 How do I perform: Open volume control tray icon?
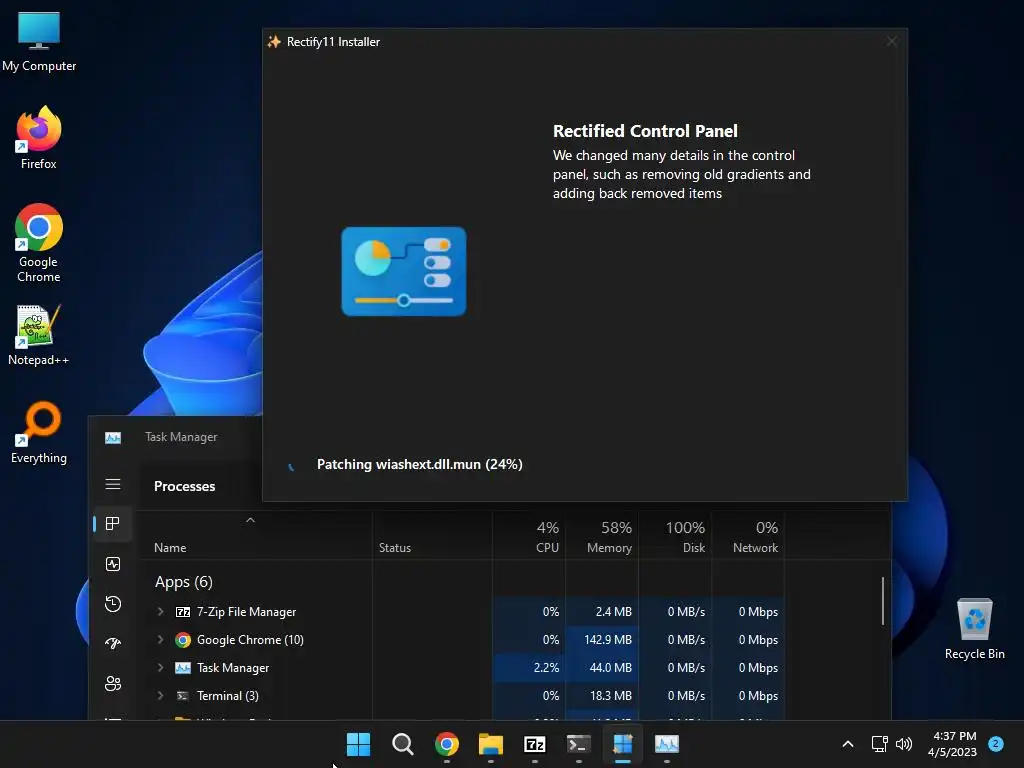tap(904, 744)
